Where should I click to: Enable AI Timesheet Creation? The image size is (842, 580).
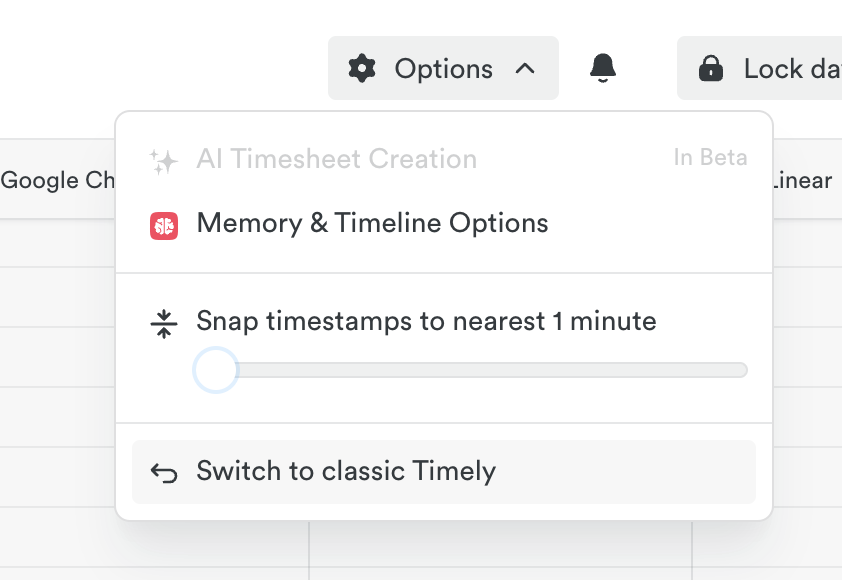[x=337, y=157]
